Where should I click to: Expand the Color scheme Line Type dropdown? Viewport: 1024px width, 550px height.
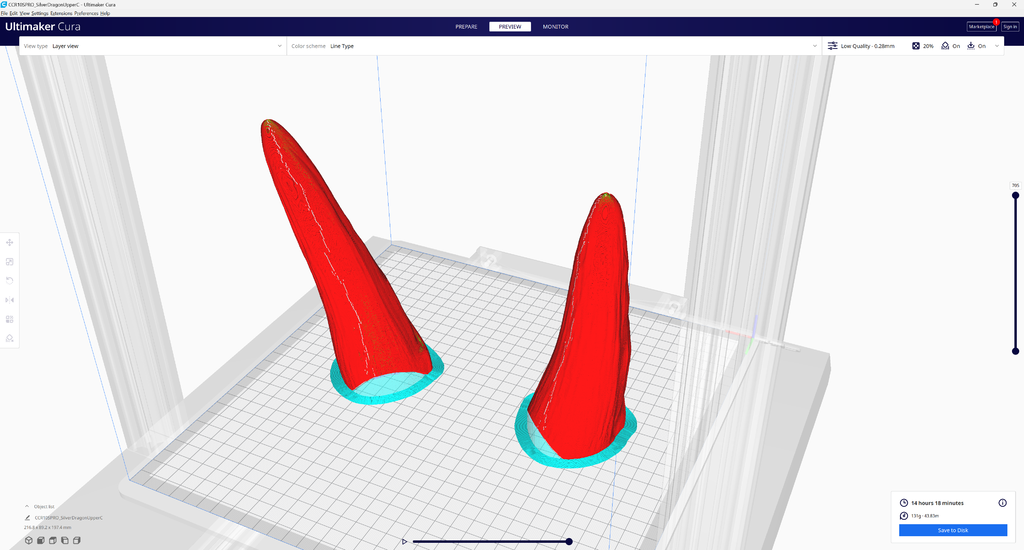point(554,46)
